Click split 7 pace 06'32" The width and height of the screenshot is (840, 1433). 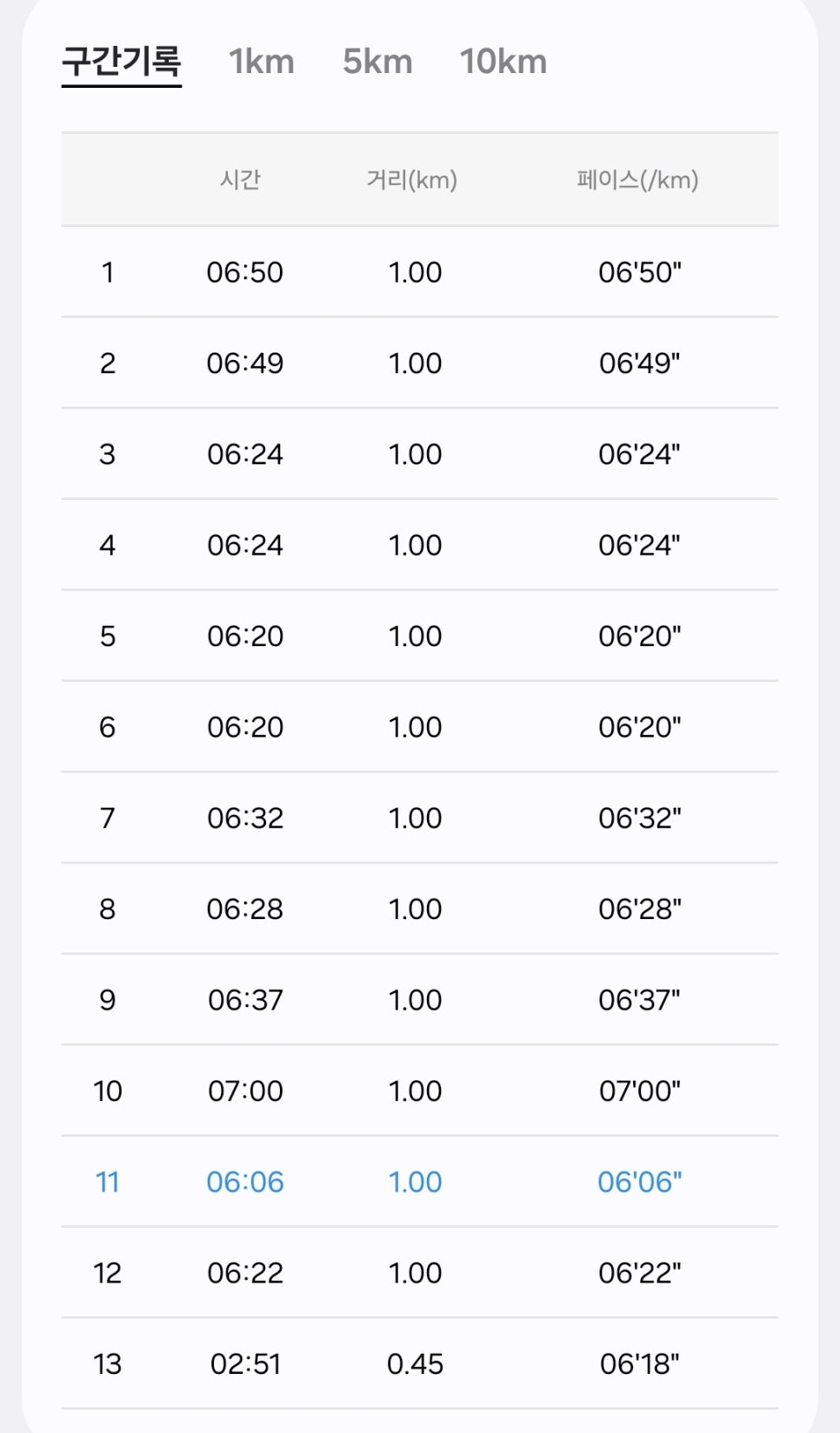pos(639,818)
